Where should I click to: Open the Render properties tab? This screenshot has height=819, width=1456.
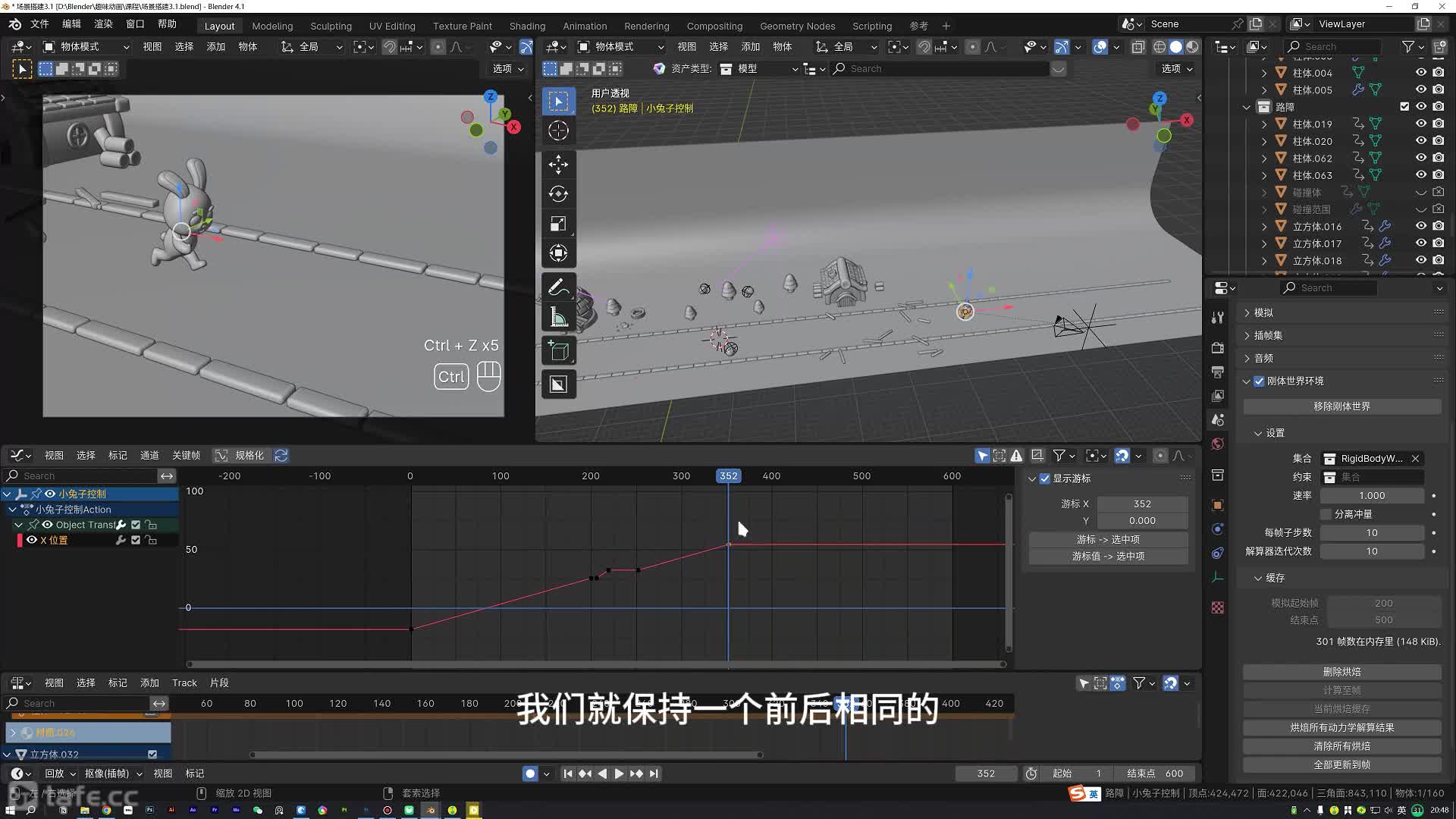pos(1218,347)
